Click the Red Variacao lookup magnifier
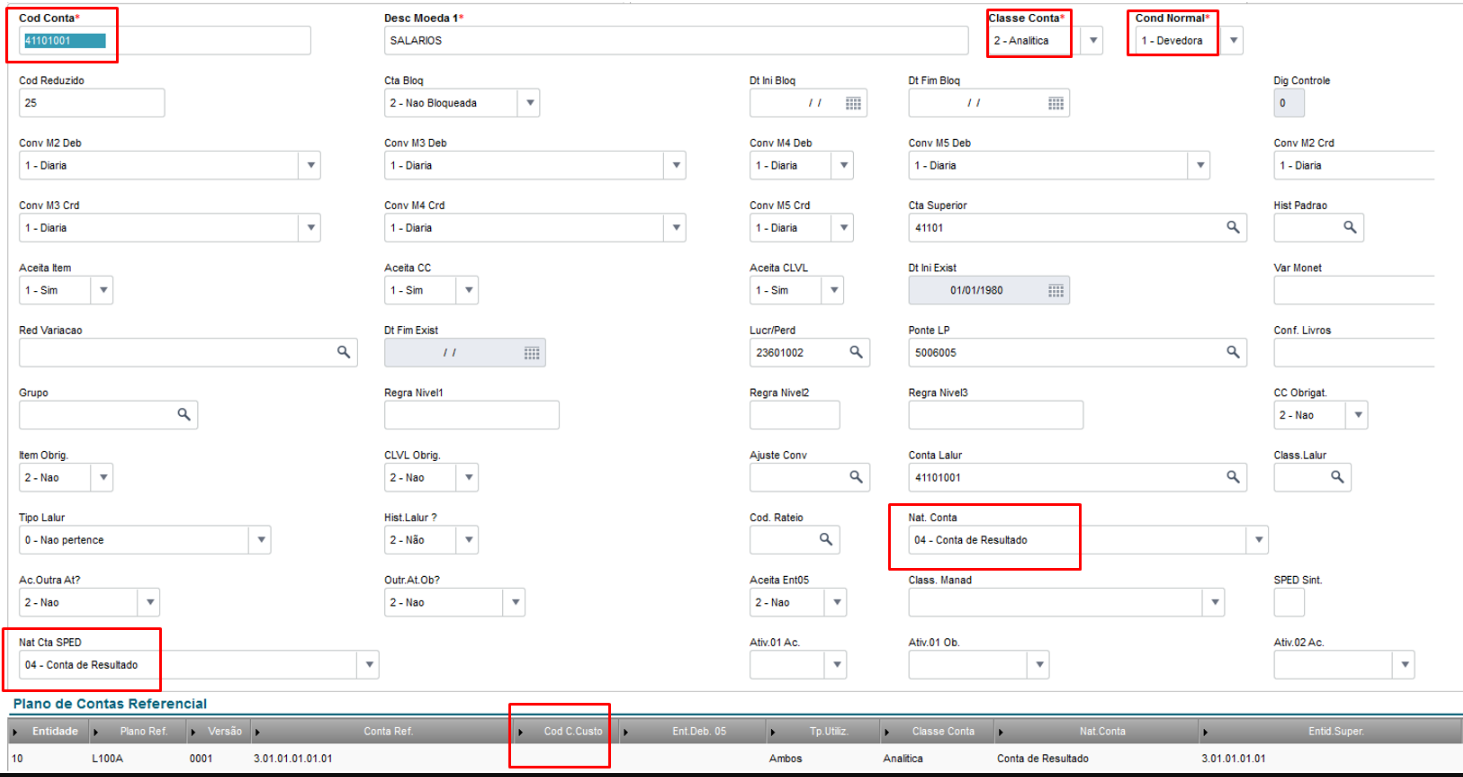1463x777 pixels. (x=343, y=352)
